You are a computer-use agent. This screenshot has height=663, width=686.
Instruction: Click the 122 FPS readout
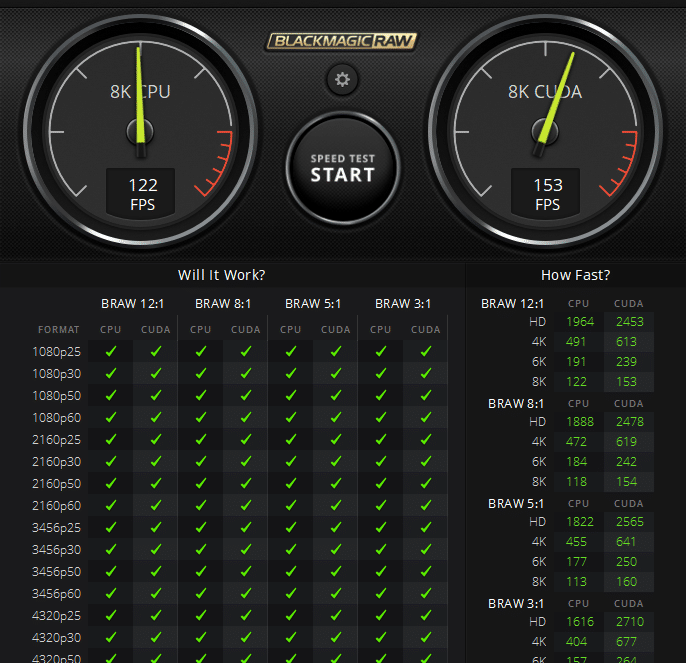point(141,193)
